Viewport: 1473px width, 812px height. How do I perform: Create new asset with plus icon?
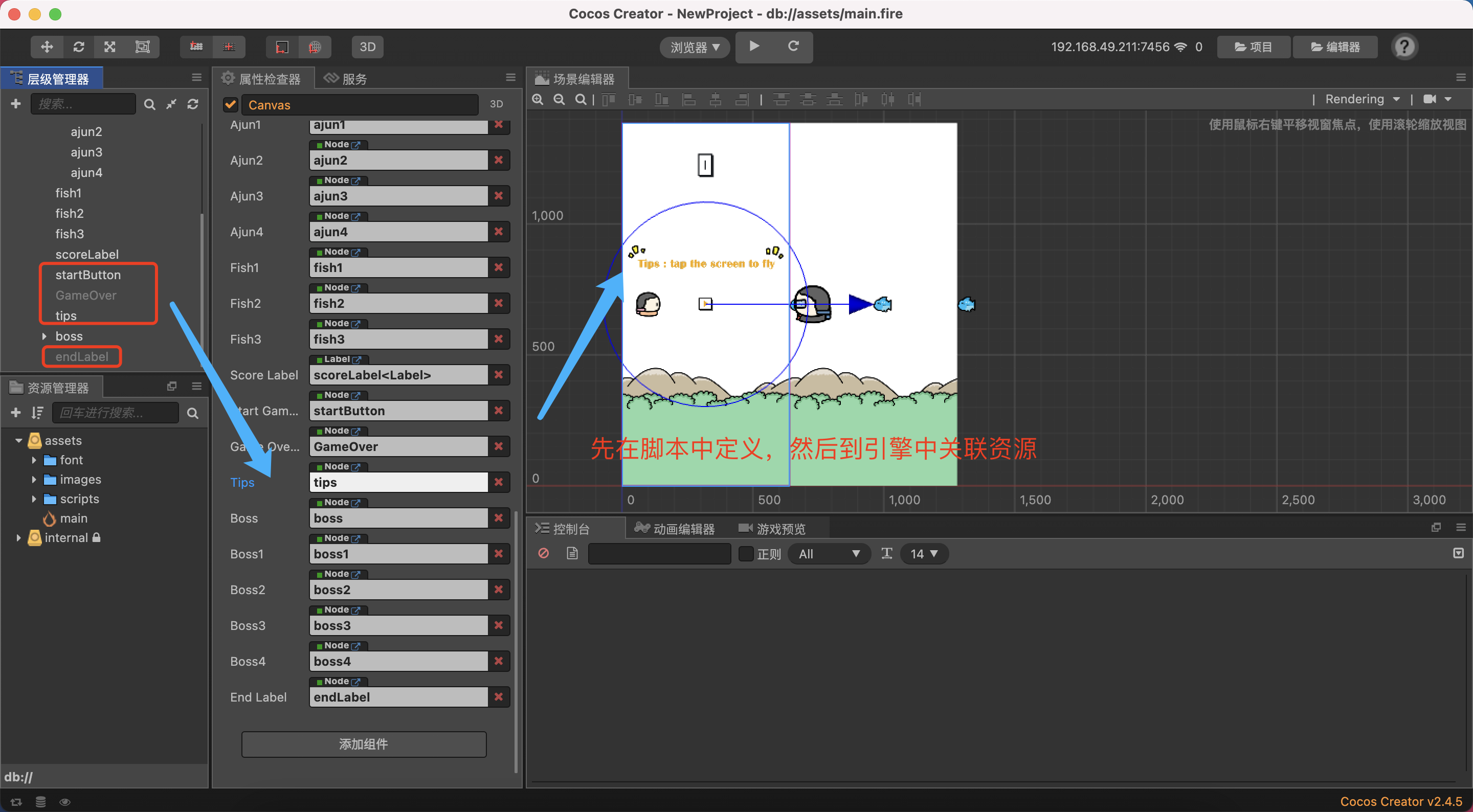(16, 412)
